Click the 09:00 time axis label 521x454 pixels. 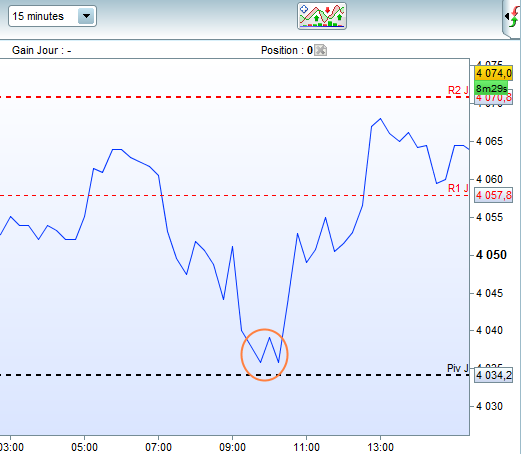pyautogui.click(x=232, y=447)
